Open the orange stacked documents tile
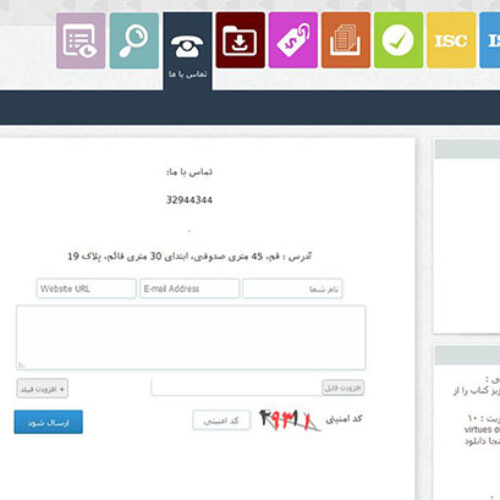Image resolution: width=500 pixels, height=500 pixels. tap(346, 40)
